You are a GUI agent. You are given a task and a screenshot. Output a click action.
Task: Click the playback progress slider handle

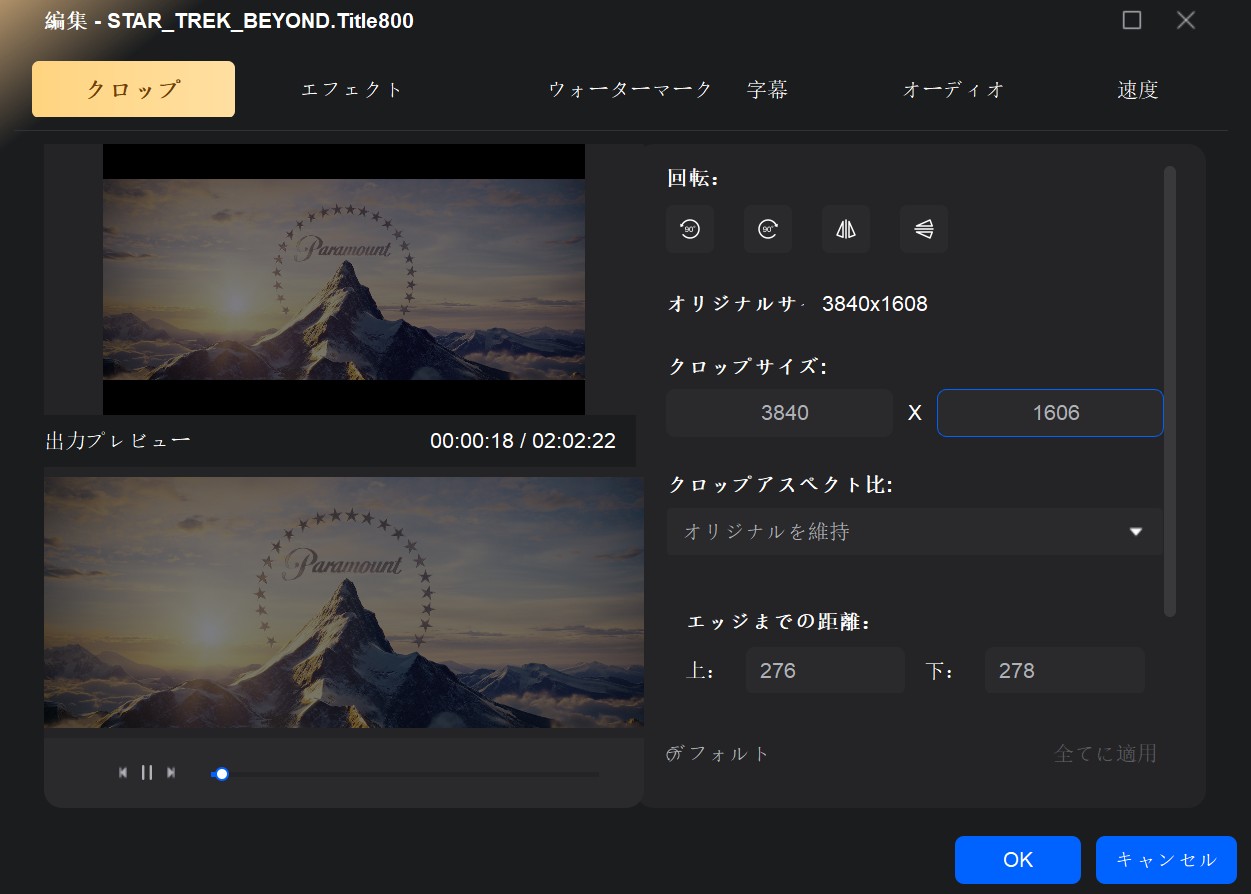pyautogui.click(x=222, y=773)
